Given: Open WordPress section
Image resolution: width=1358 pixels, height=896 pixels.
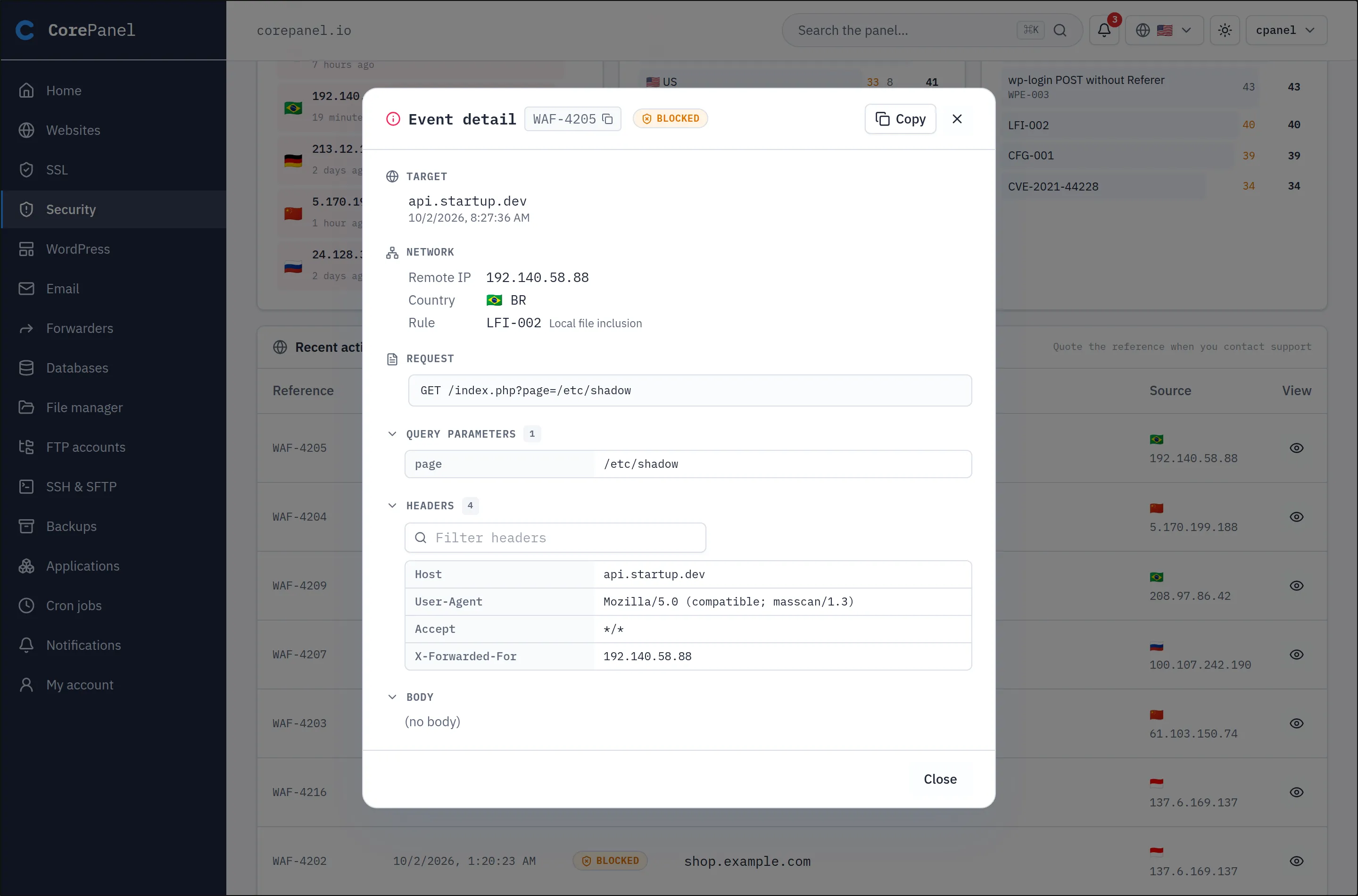Looking at the screenshot, I should pyautogui.click(x=113, y=249).
